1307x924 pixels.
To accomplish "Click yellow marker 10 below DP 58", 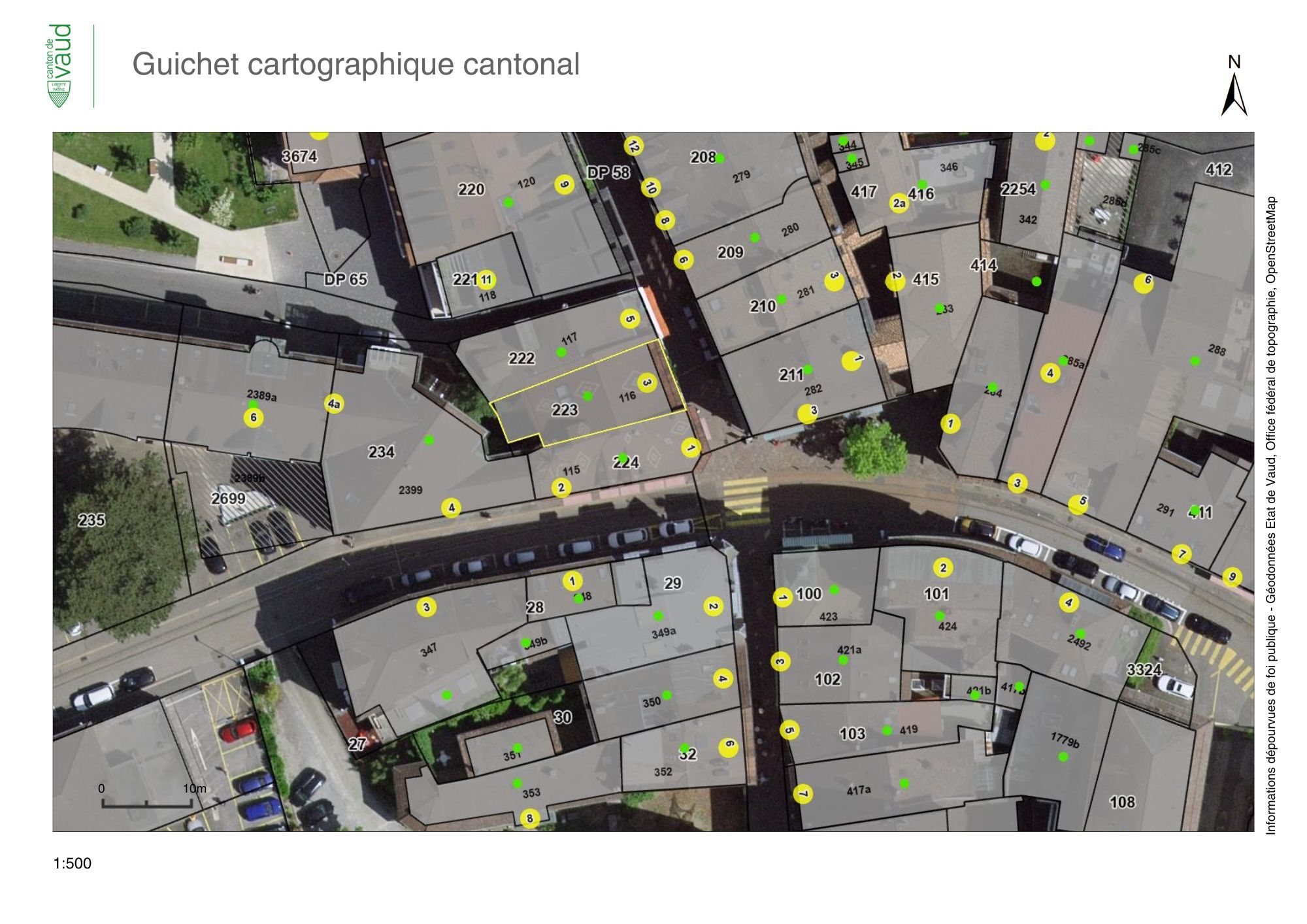I will pos(650,188).
